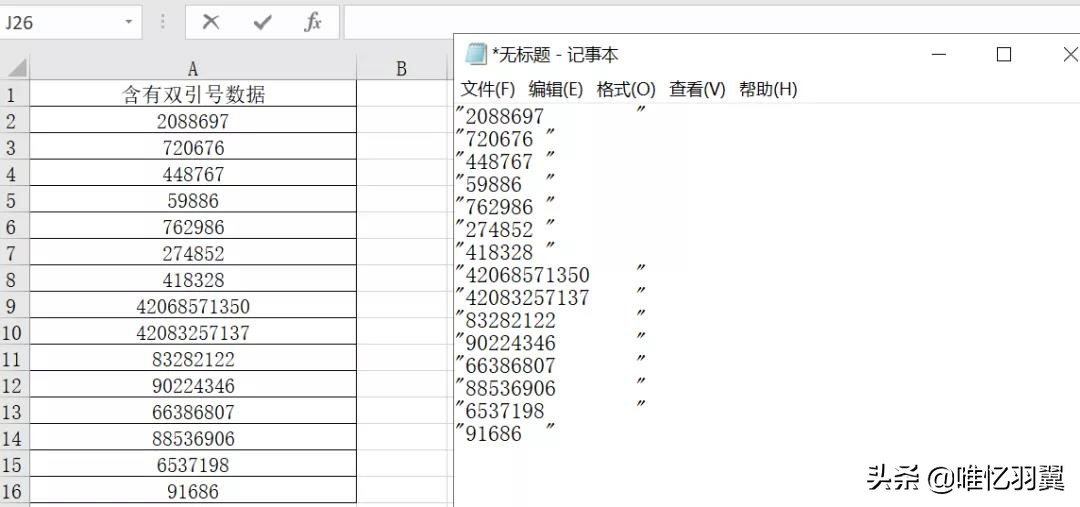The width and height of the screenshot is (1080, 507).
Task: Open the Notepad 格式(O) menu
Action: tap(625, 90)
